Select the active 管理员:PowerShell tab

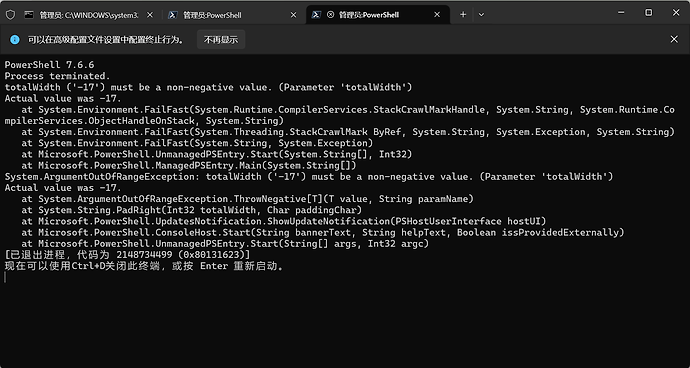pos(378,15)
